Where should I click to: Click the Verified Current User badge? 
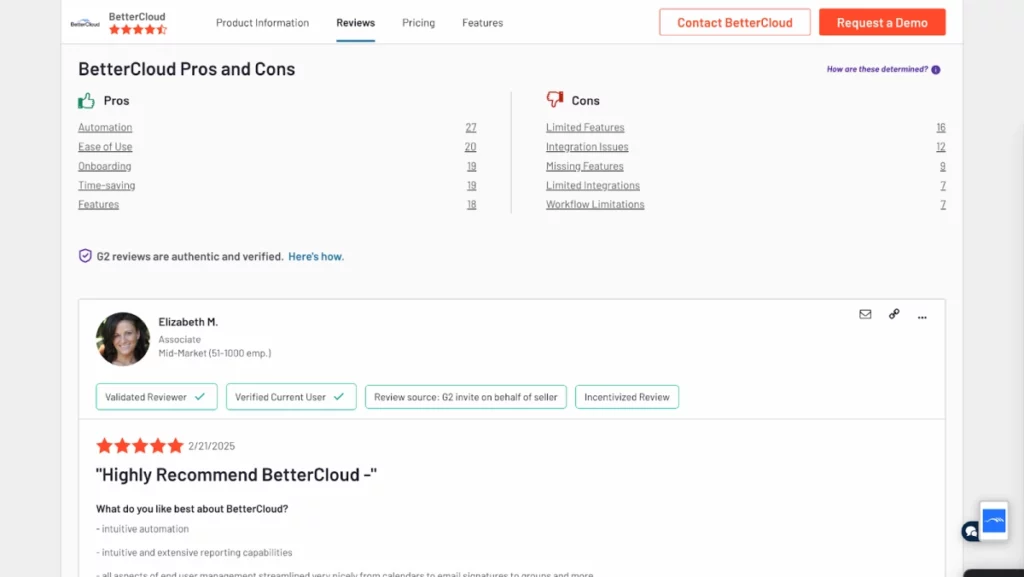click(291, 397)
